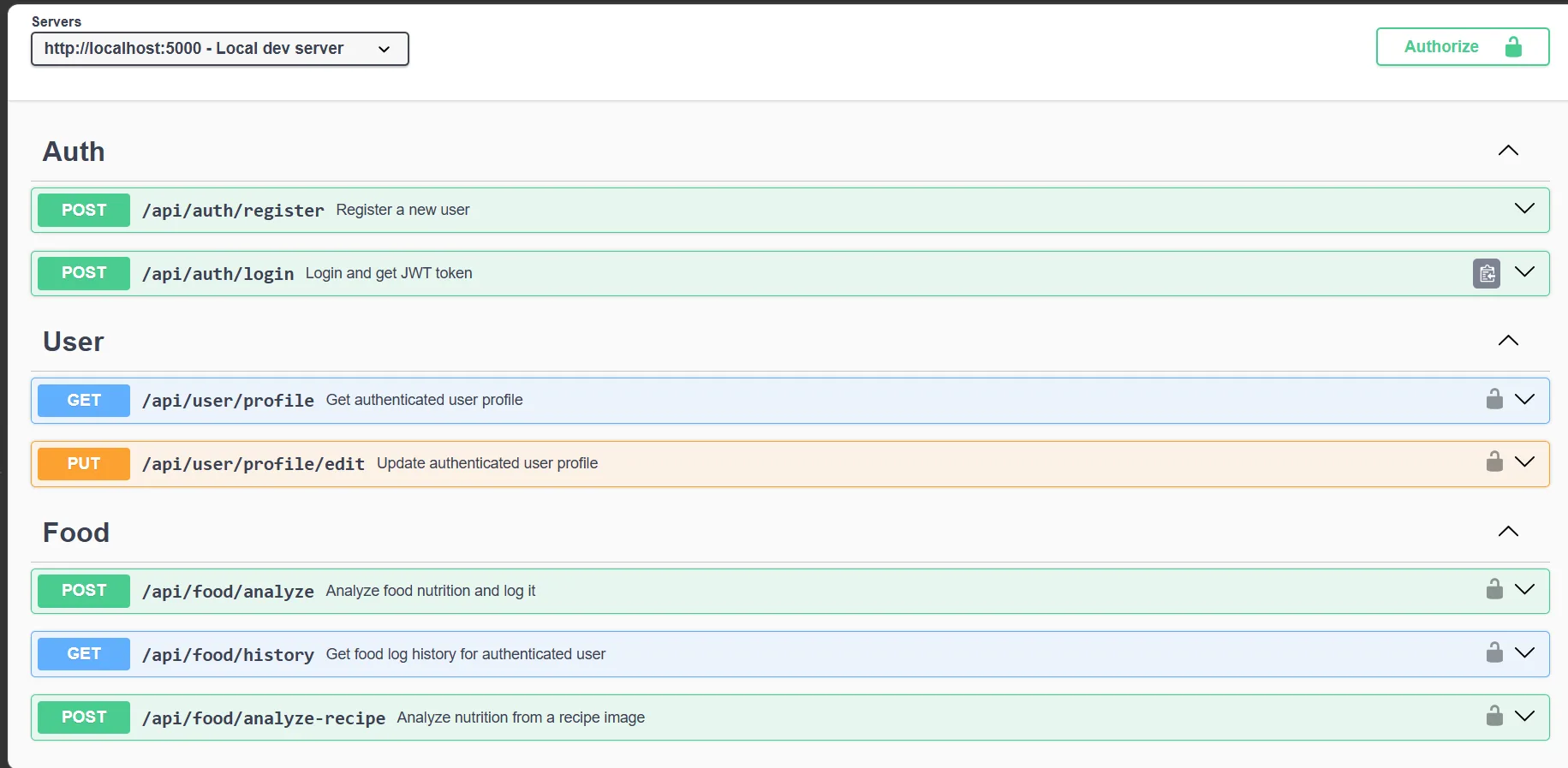
Task: Expand the /api/auth/login chevron
Action: point(1524,272)
